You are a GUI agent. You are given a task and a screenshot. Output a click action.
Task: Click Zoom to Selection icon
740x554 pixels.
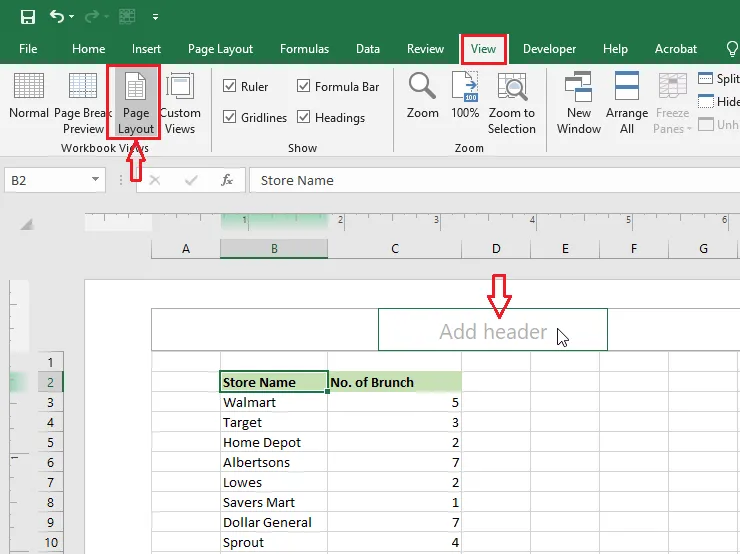pos(512,103)
